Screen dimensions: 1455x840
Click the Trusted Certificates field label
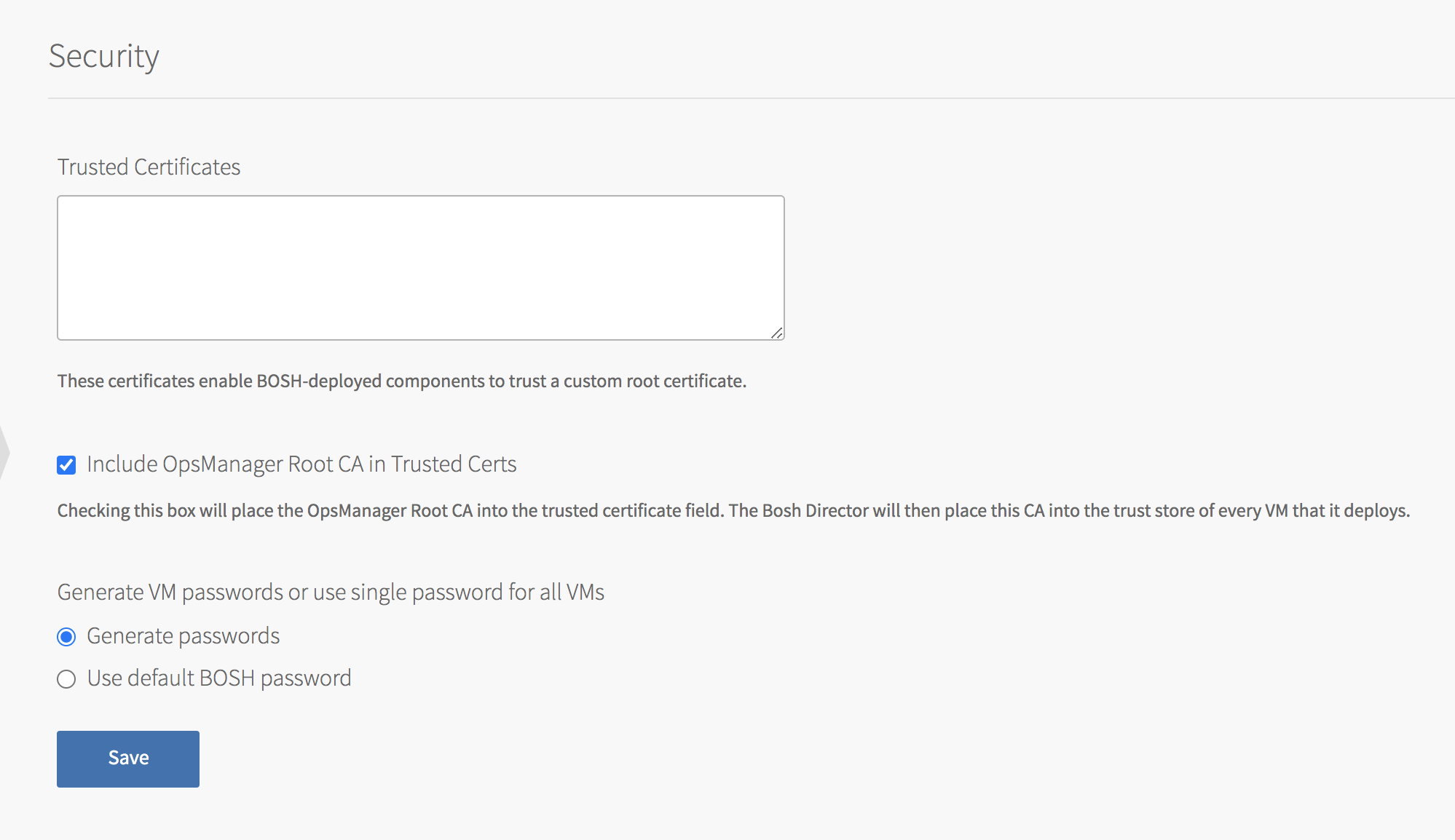pyautogui.click(x=149, y=167)
